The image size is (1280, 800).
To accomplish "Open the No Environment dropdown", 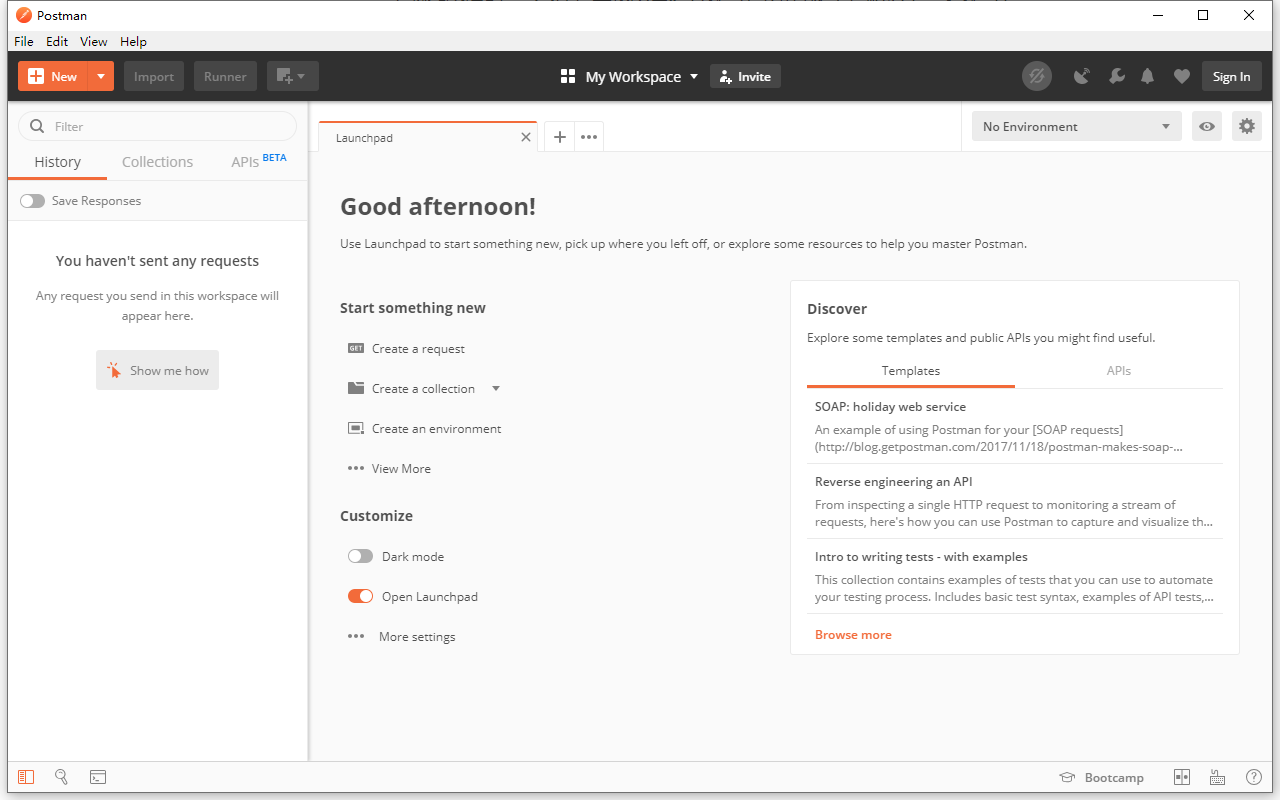I will (x=1076, y=126).
